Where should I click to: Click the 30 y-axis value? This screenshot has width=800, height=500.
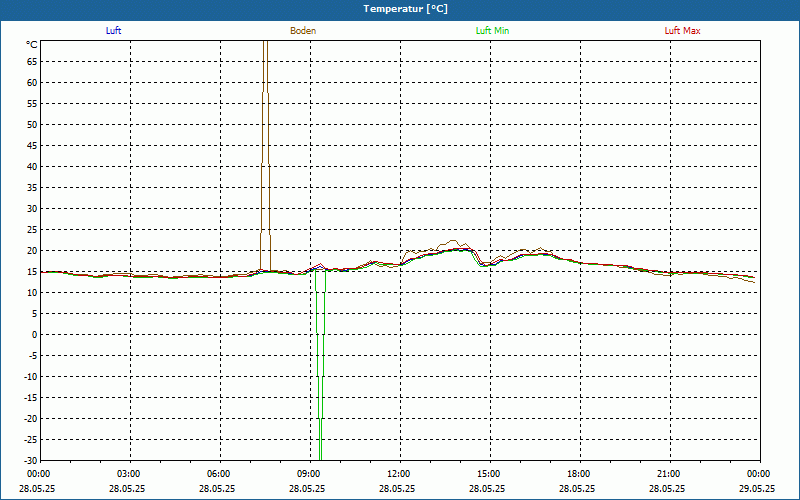(x=32, y=209)
